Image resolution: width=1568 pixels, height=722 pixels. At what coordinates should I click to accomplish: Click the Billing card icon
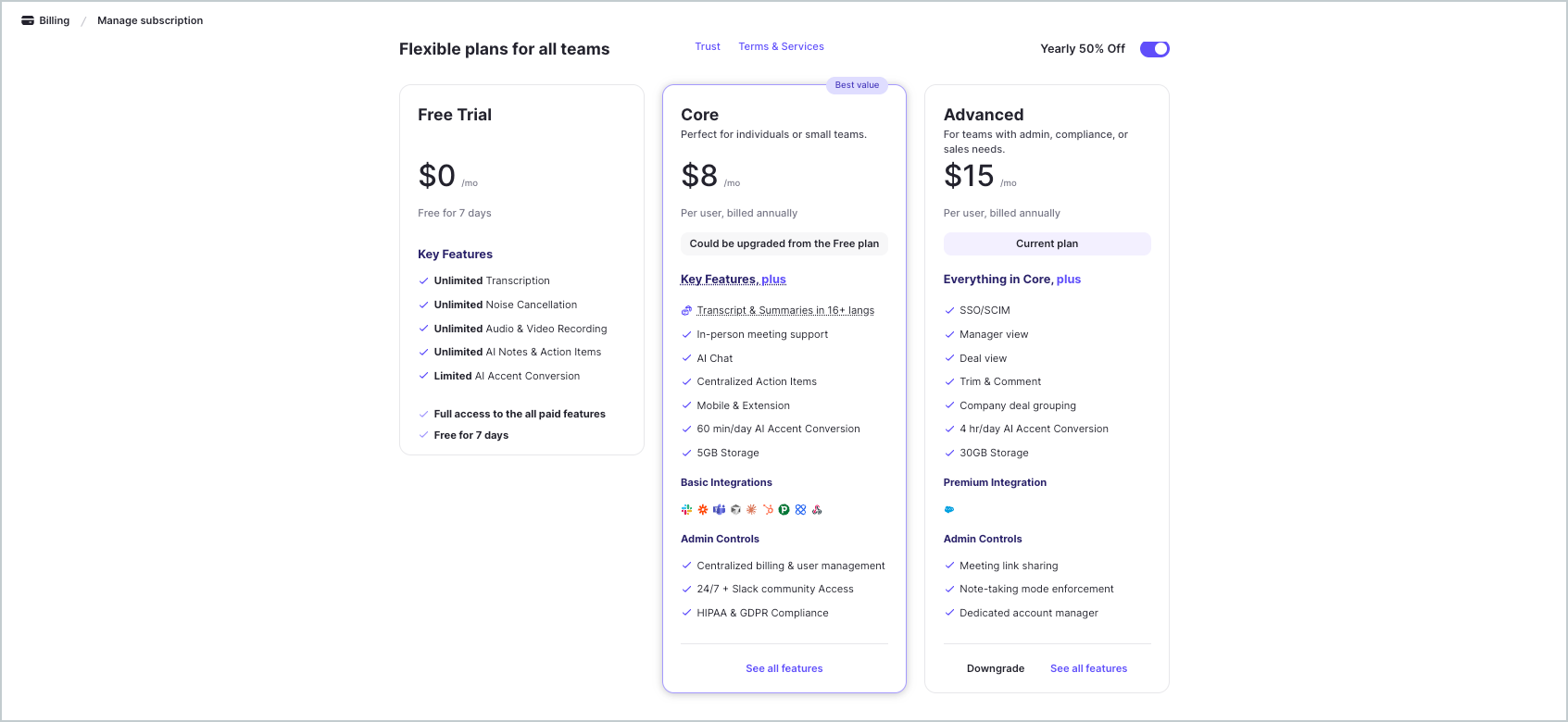click(28, 20)
